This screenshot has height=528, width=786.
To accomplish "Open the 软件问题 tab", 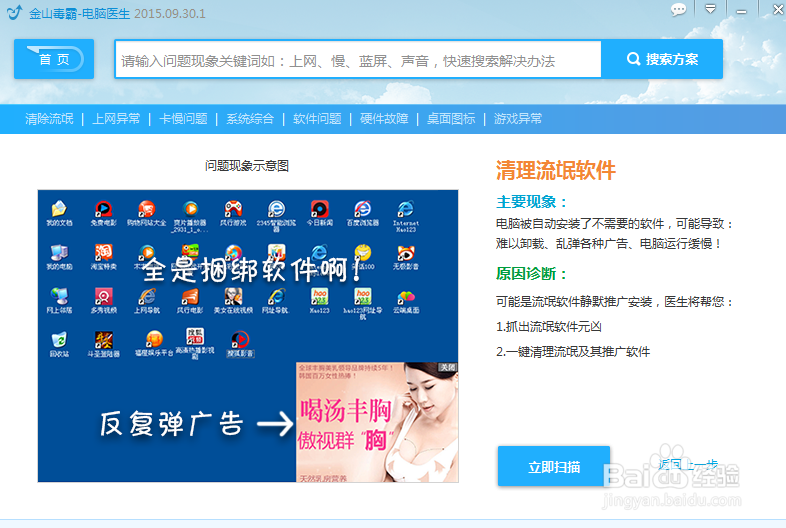I will [317, 119].
